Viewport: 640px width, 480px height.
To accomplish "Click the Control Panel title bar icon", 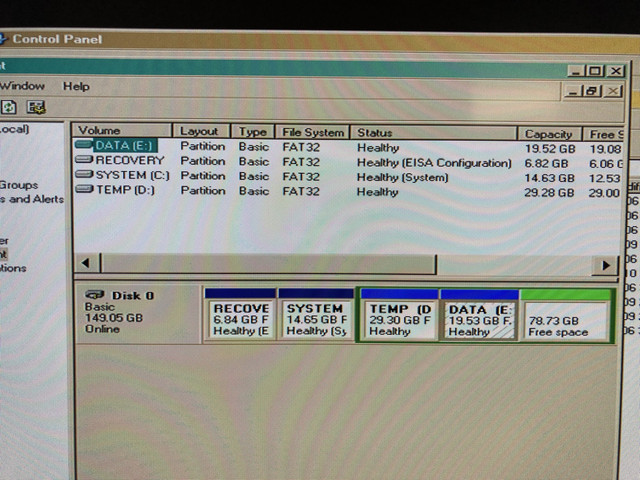I will click(2, 39).
